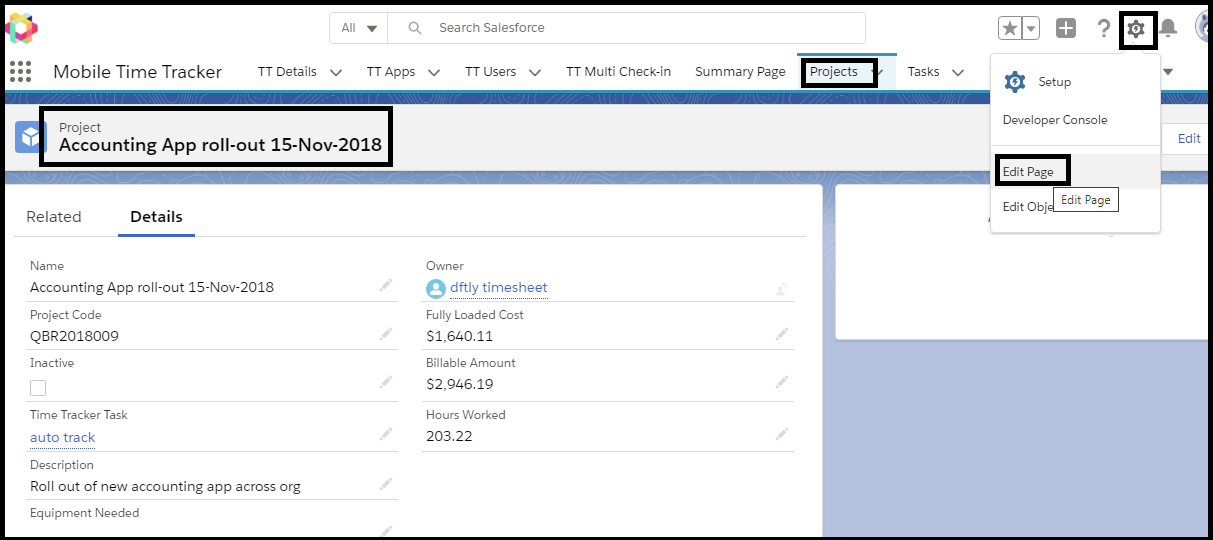Open the Tasks tab

[923, 71]
